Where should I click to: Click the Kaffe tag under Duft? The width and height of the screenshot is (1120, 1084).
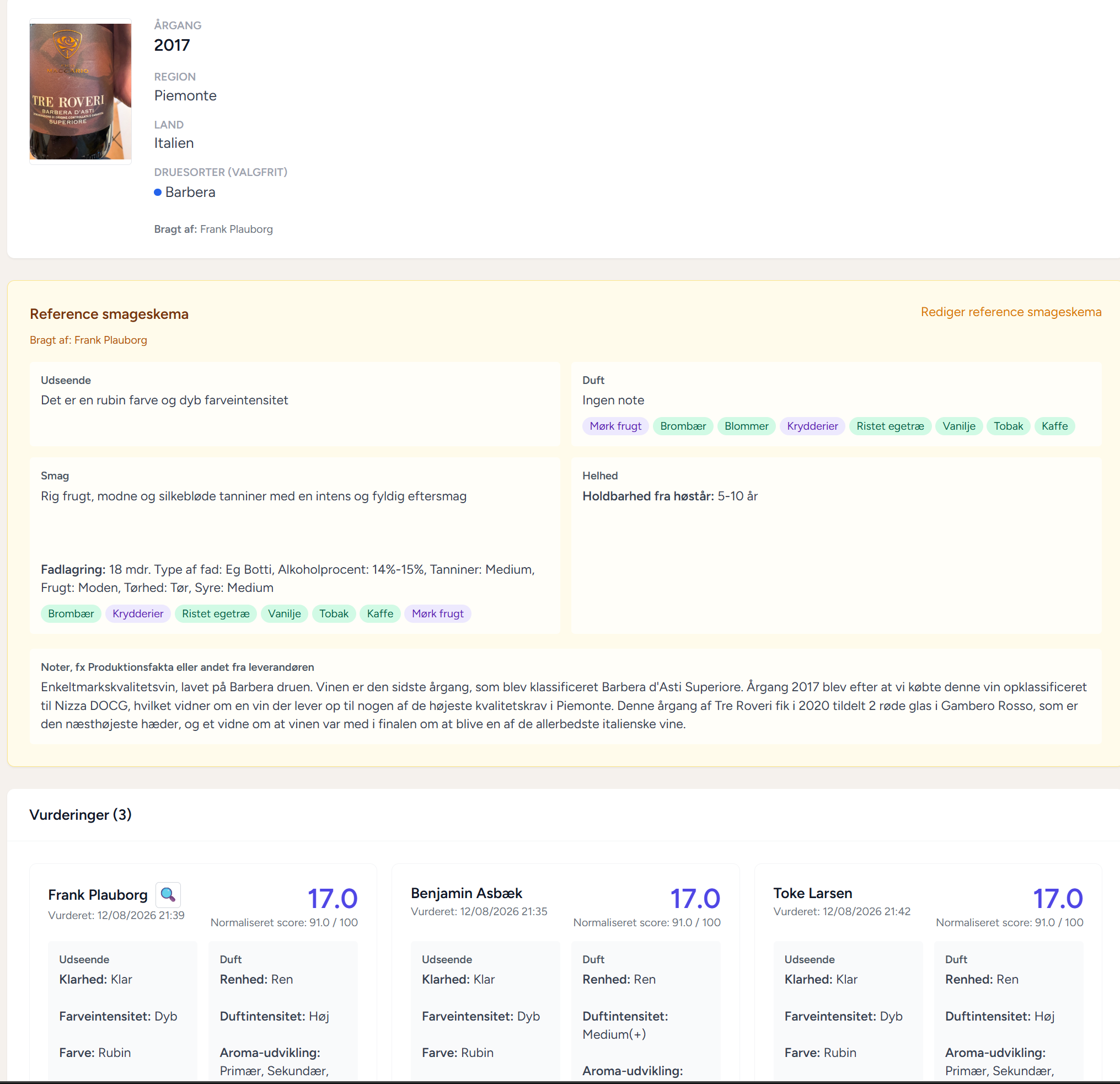pyautogui.click(x=1054, y=426)
